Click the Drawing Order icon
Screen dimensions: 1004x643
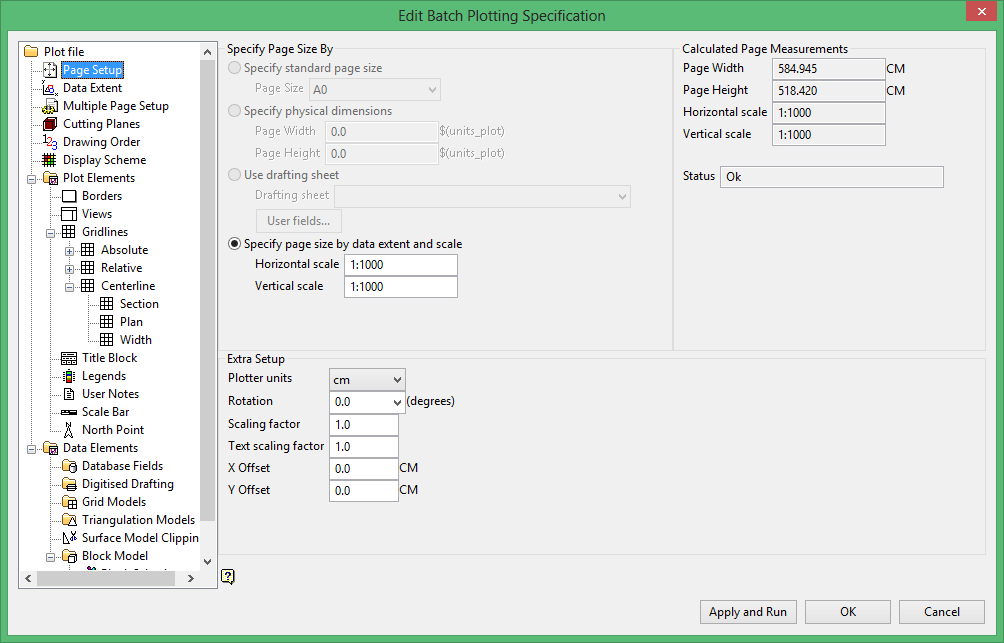tap(49, 142)
